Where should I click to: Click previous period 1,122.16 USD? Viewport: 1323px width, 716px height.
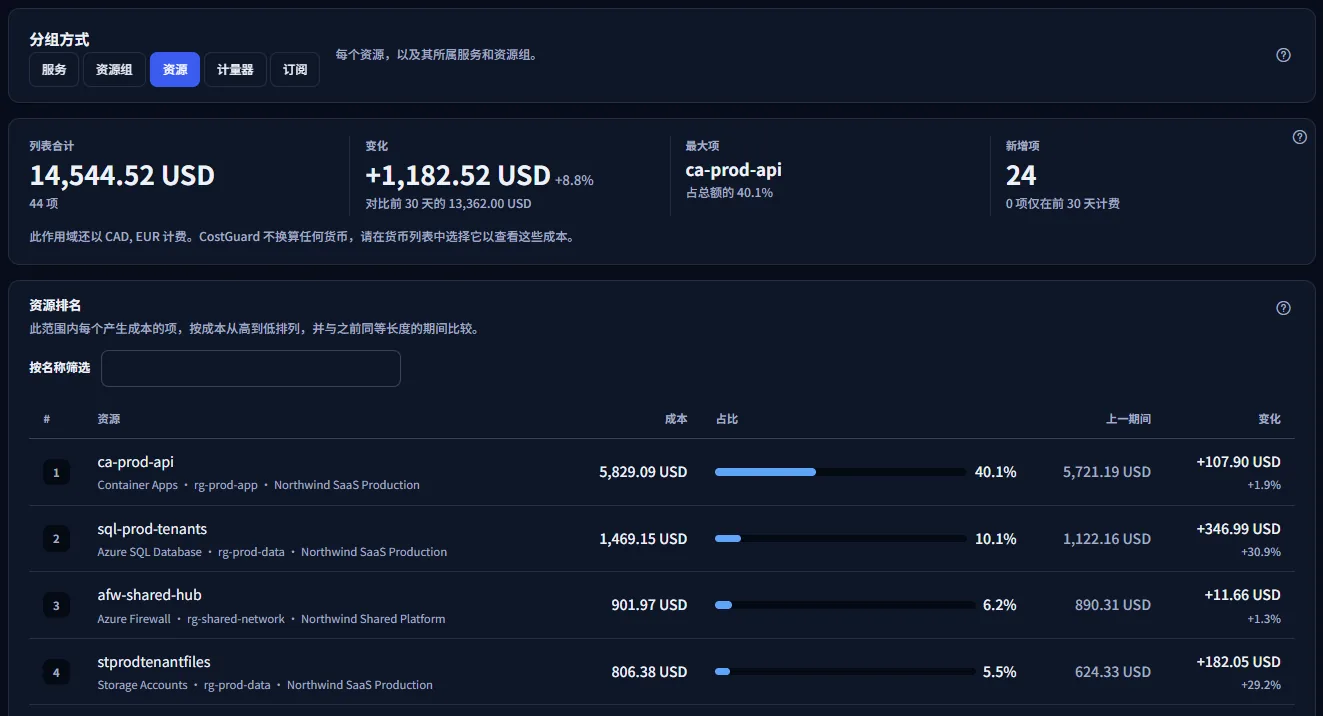point(1107,539)
